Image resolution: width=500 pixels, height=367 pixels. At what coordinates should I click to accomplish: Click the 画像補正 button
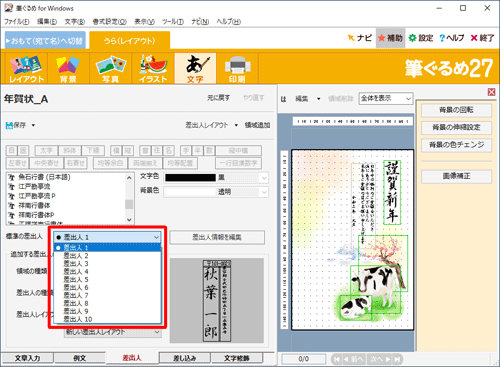coord(456,176)
